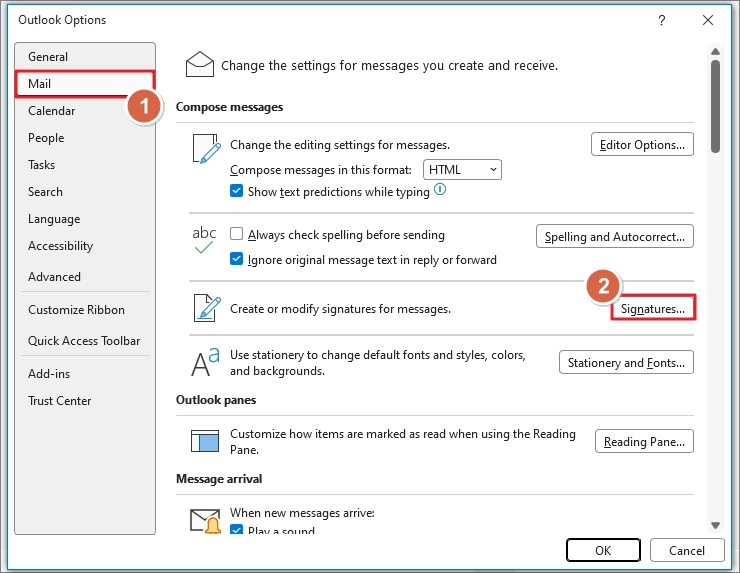The width and height of the screenshot is (740, 573).
Task: Click the 'Change the settings for messages' header text
Action: (x=389, y=65)
